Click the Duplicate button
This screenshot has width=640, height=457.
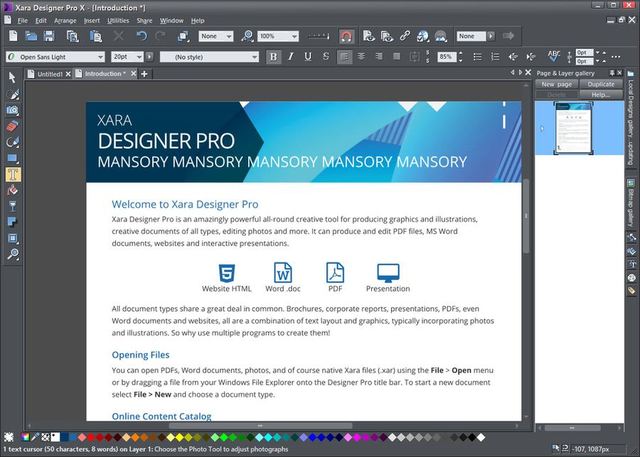click(x=601, y=84)
